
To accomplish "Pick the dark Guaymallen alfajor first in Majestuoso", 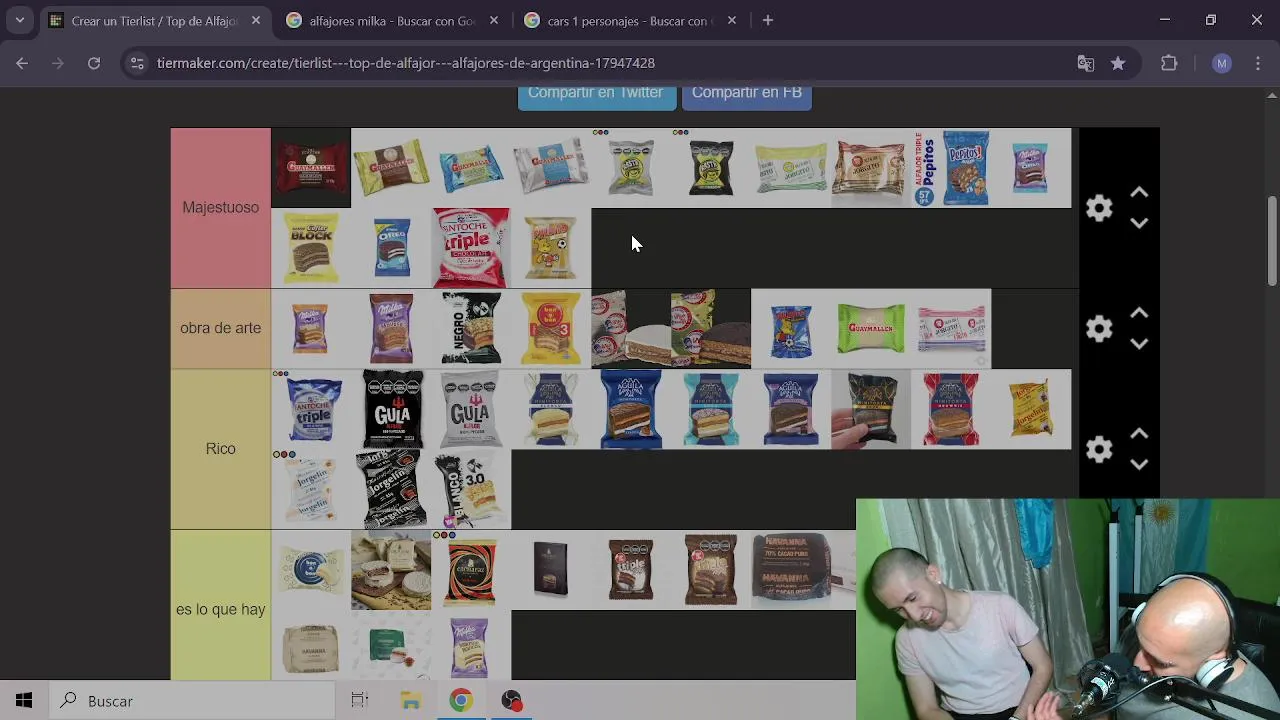I will pos(311,168).
